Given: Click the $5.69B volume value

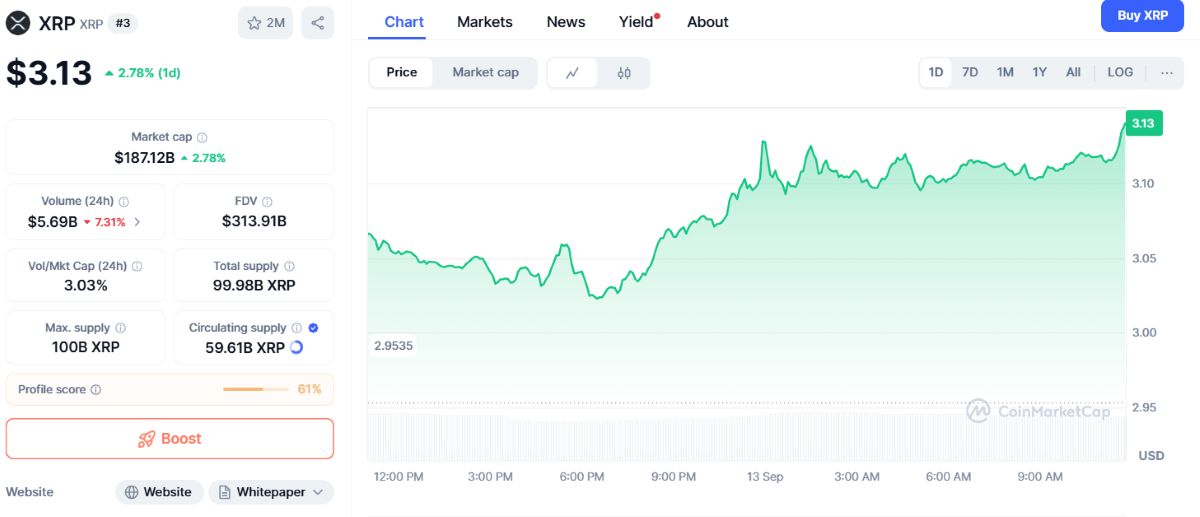Looking at the screenshot, I should [52, 222].
